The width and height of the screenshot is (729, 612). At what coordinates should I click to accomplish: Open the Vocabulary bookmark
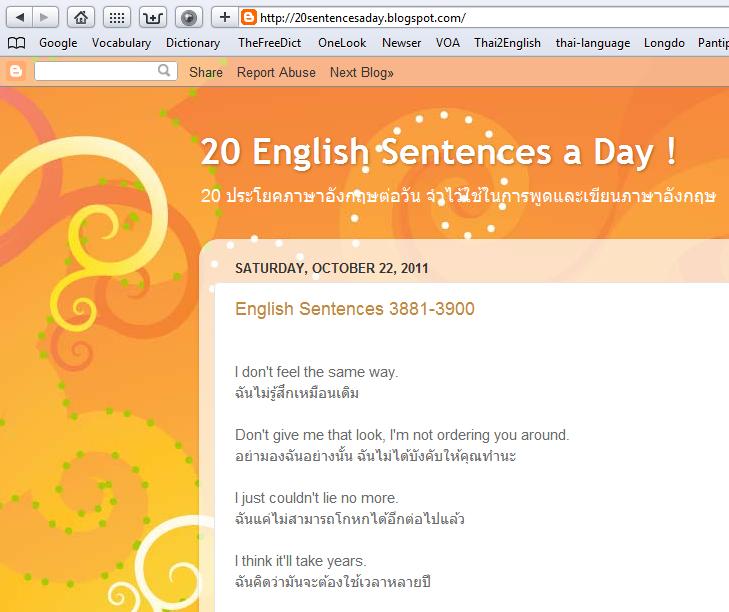[121, 43]
